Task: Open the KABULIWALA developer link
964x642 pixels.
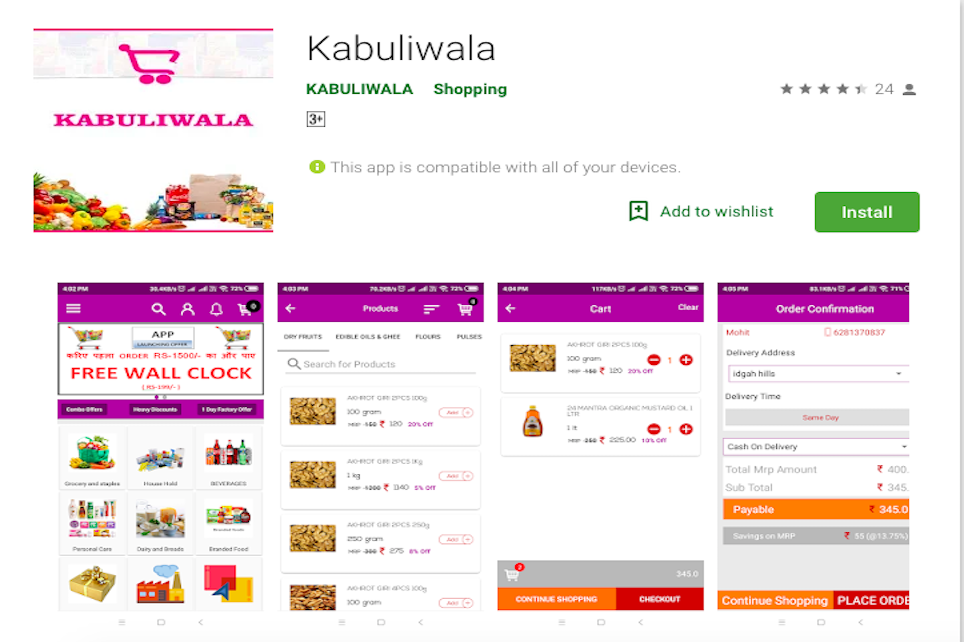Action: [360, 89]
